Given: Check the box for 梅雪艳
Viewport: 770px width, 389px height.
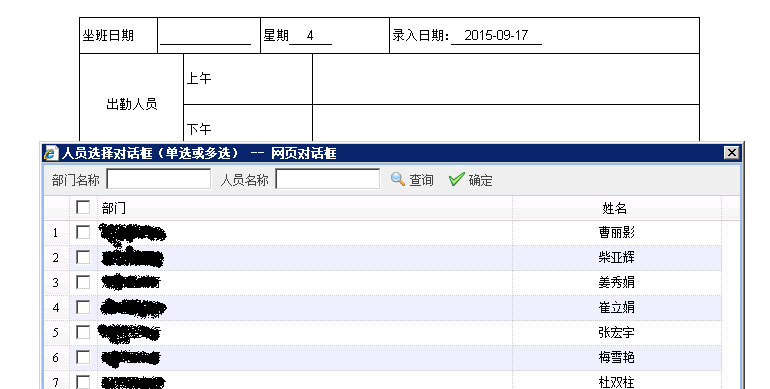Looking at the screenshot, I should 83,358.
